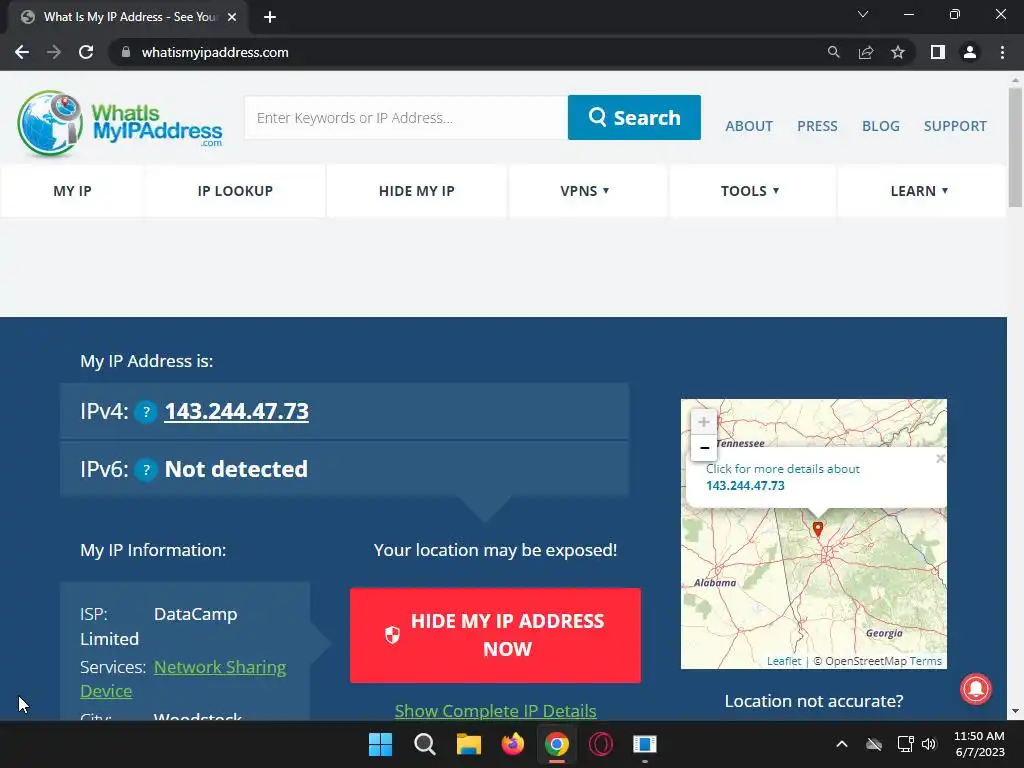The height and width of the screenshot is (768, 1024).
Task: Click the IPv6 help question mark
Action: tap(146, 470)
